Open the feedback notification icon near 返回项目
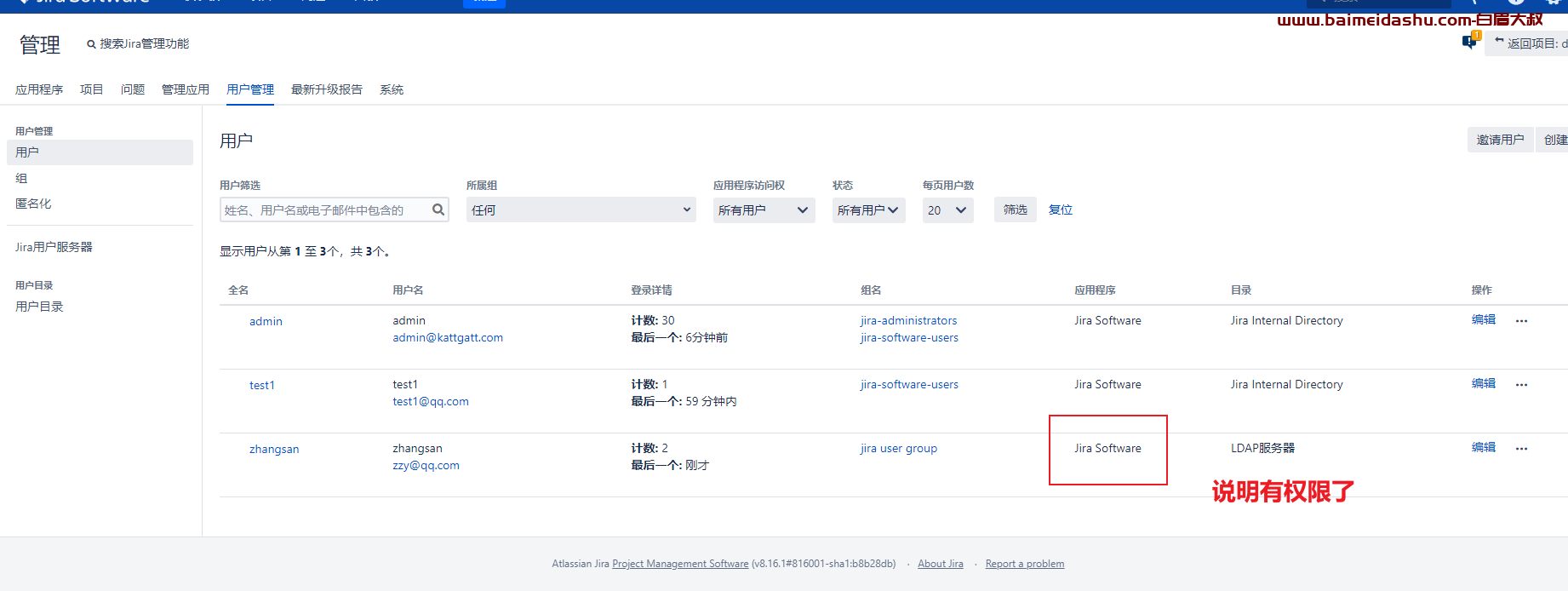This screenshot has width=1568, height=591. [1470, 40]
